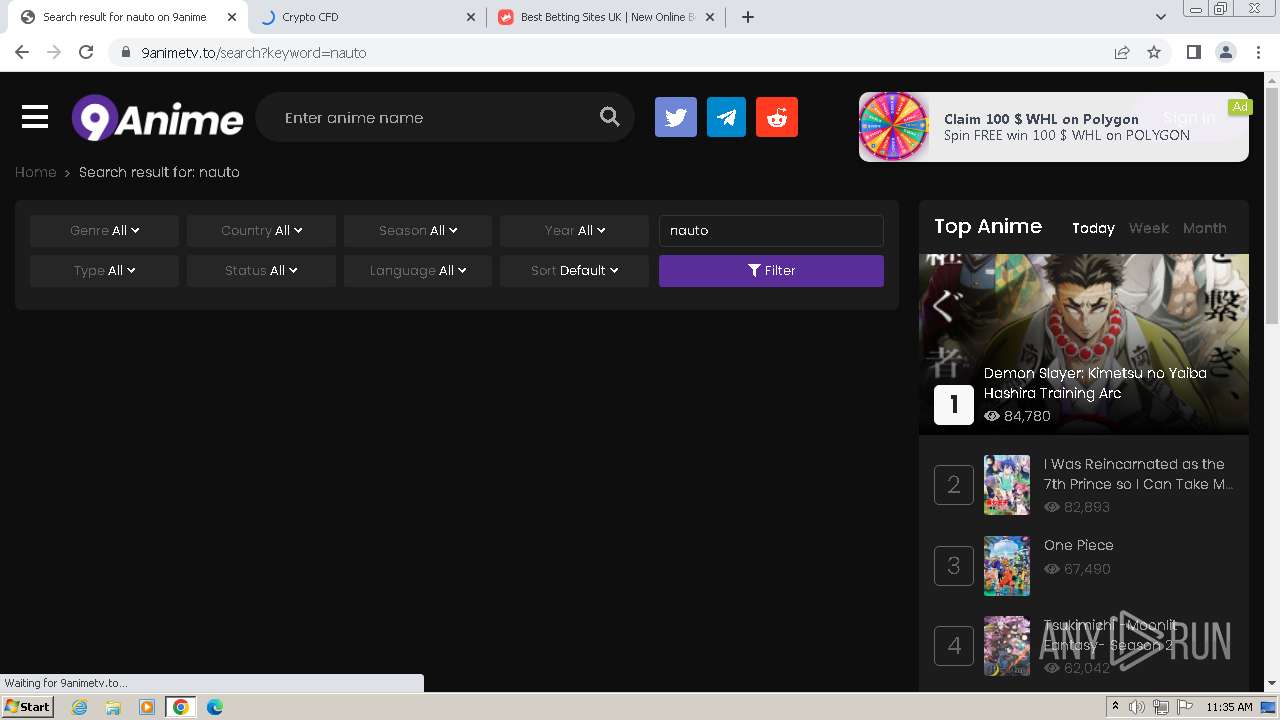Click the Windows Start button
The image size is (1280, 720).
pyautogui.click(x=28, y=707)
